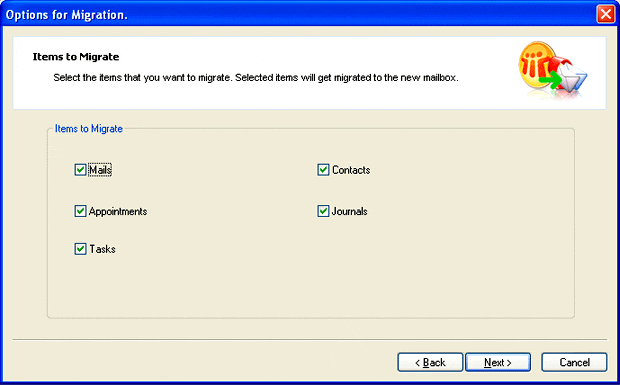This screenshot has width=620, height=385.
Task: Proceed with the Next button
Action: point(498,362)
